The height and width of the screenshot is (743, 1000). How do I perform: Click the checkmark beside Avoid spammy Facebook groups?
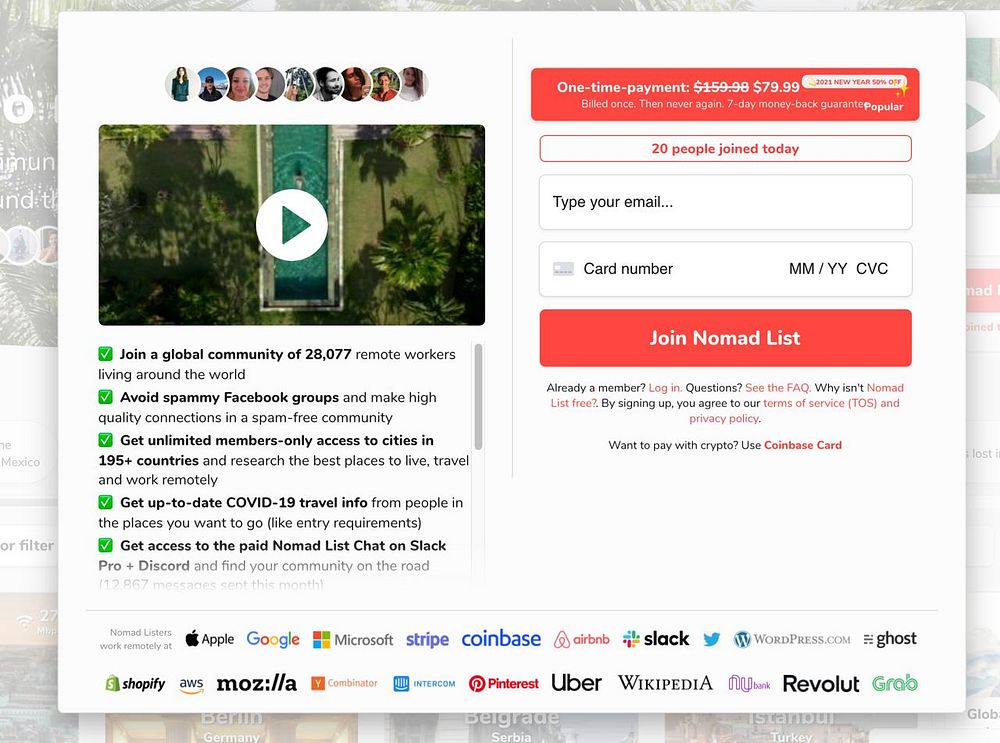tap(106, 397)
